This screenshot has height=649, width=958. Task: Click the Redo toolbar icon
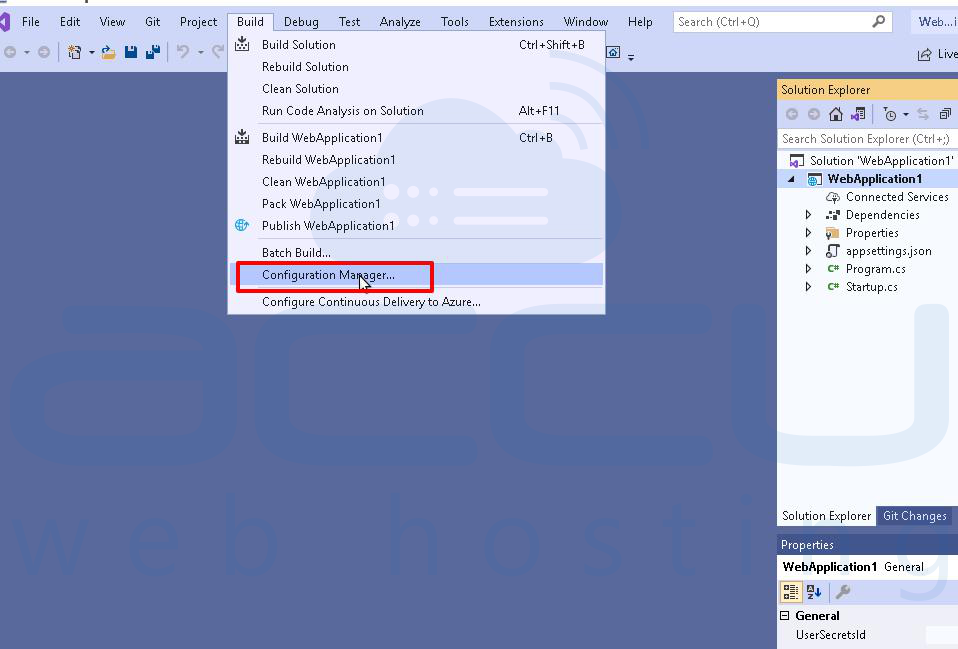pyautogui.click(x=219, y=52)
